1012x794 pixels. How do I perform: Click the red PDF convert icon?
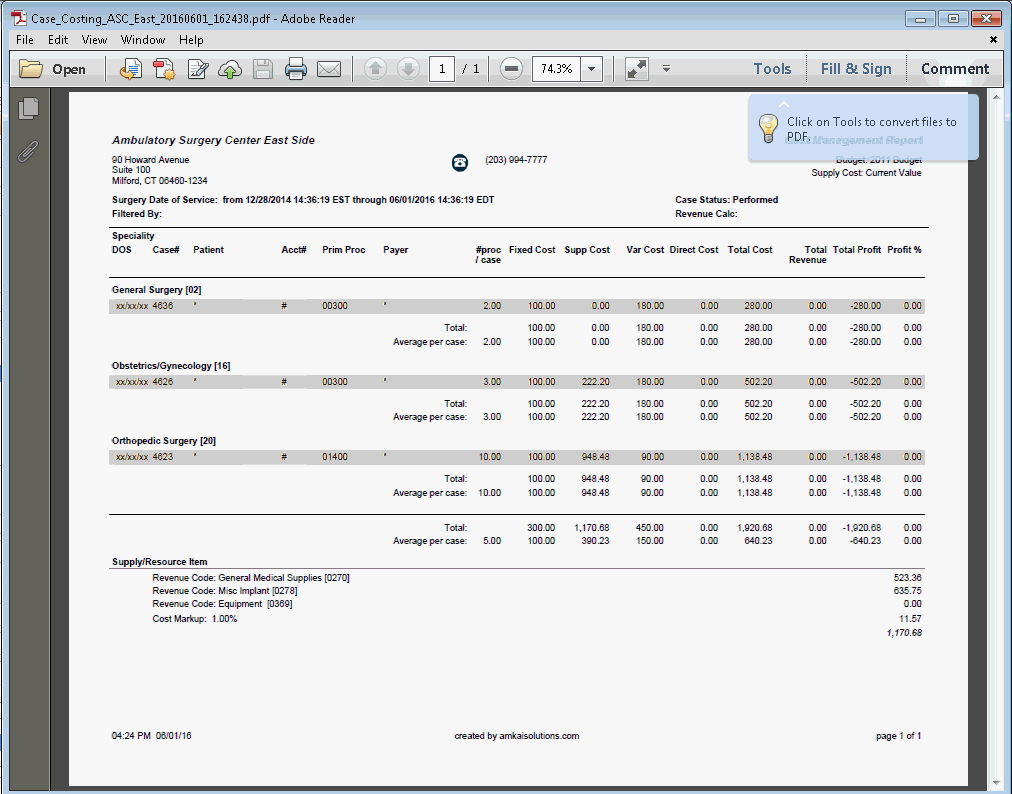[164, 69]
